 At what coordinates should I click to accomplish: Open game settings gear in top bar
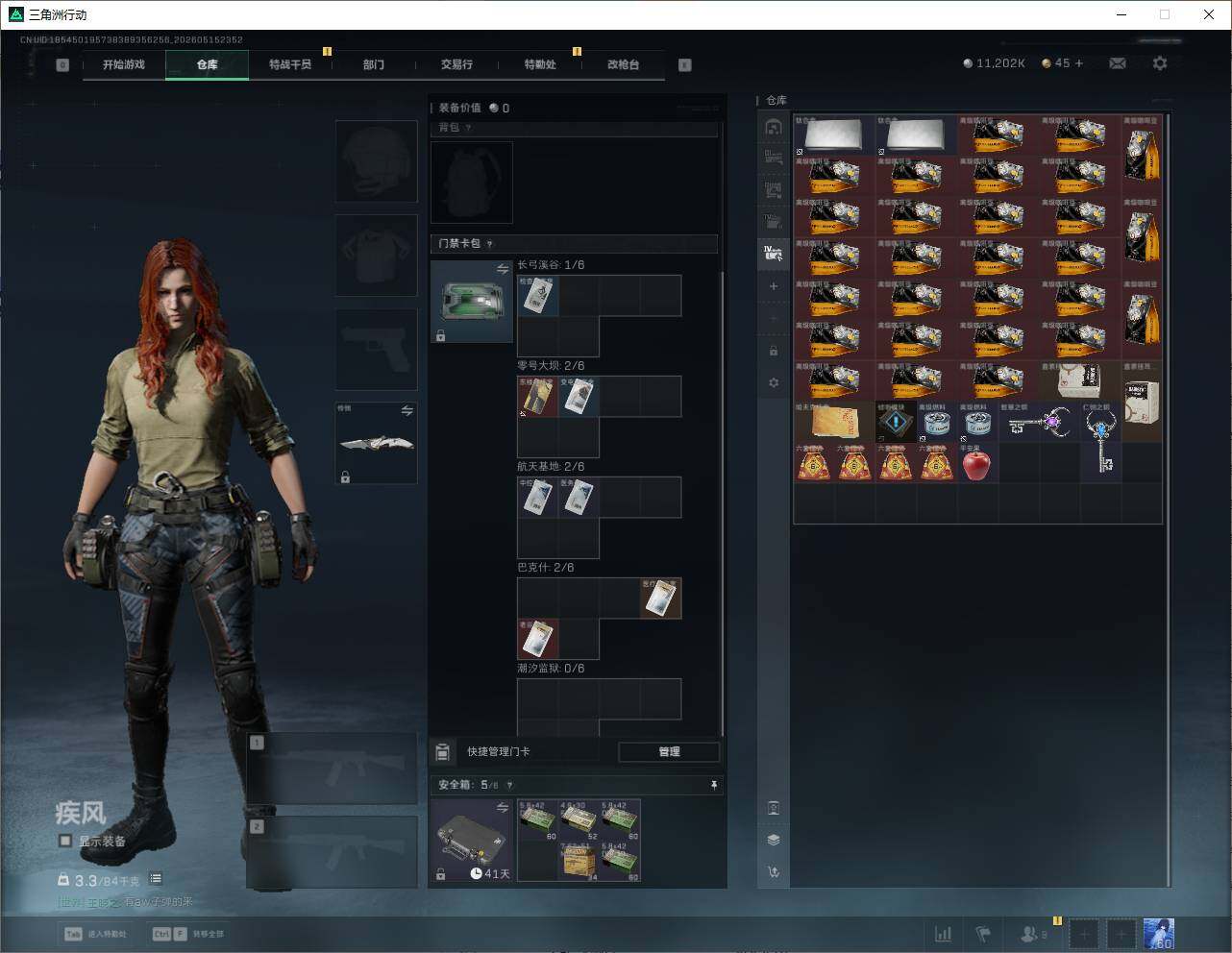tap(1160, 63)
